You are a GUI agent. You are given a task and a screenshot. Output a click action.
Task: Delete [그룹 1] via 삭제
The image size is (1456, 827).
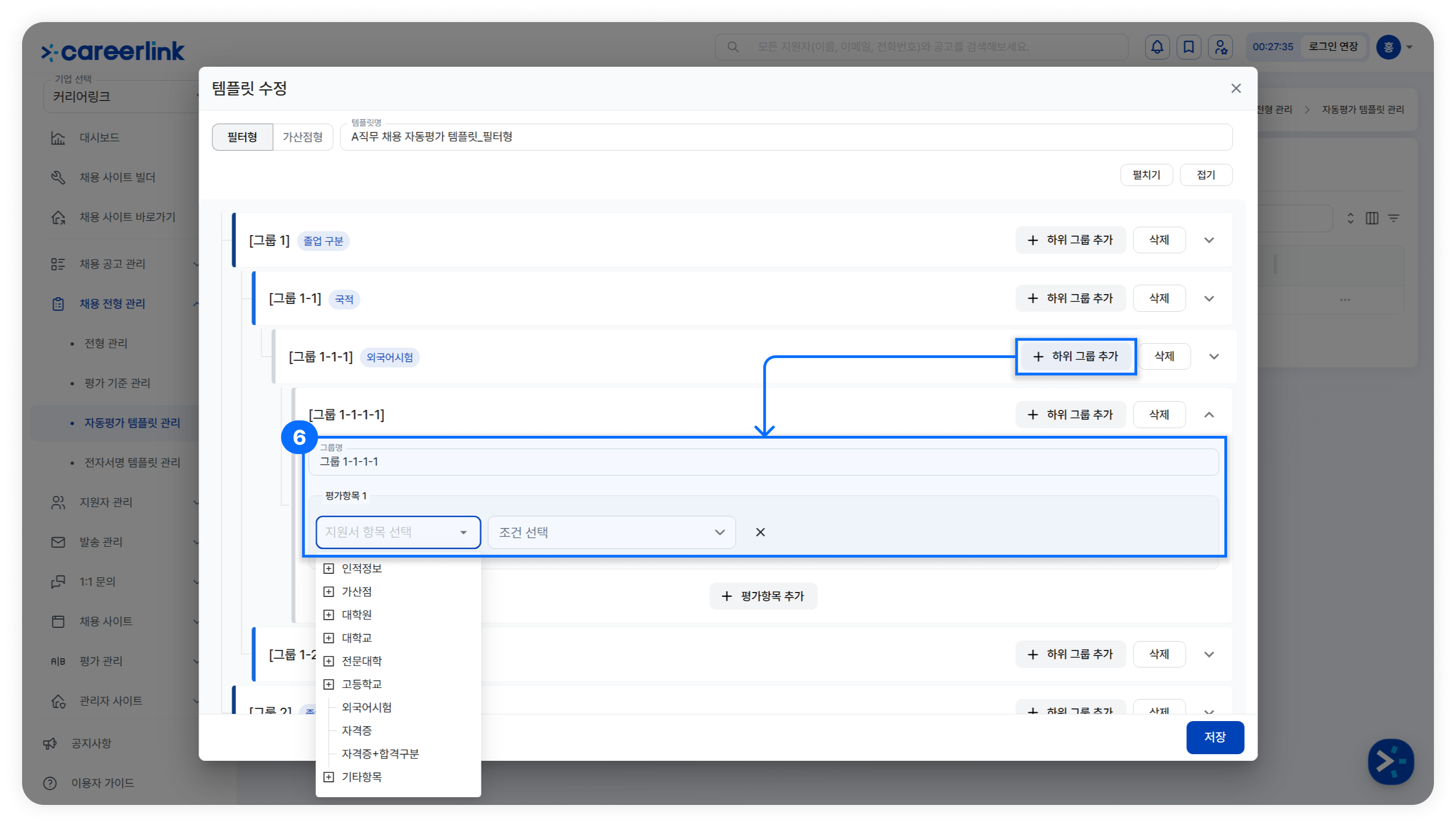click(1159, 240)
